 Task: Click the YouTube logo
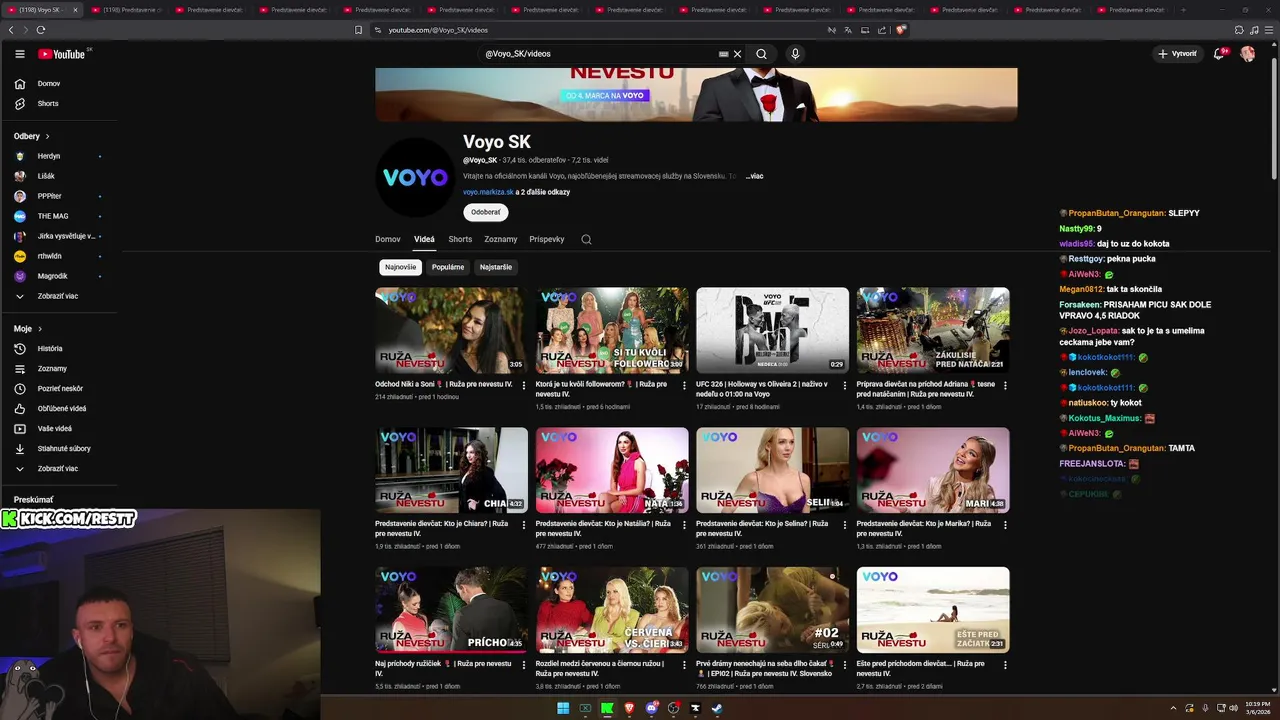coord(62,54)
